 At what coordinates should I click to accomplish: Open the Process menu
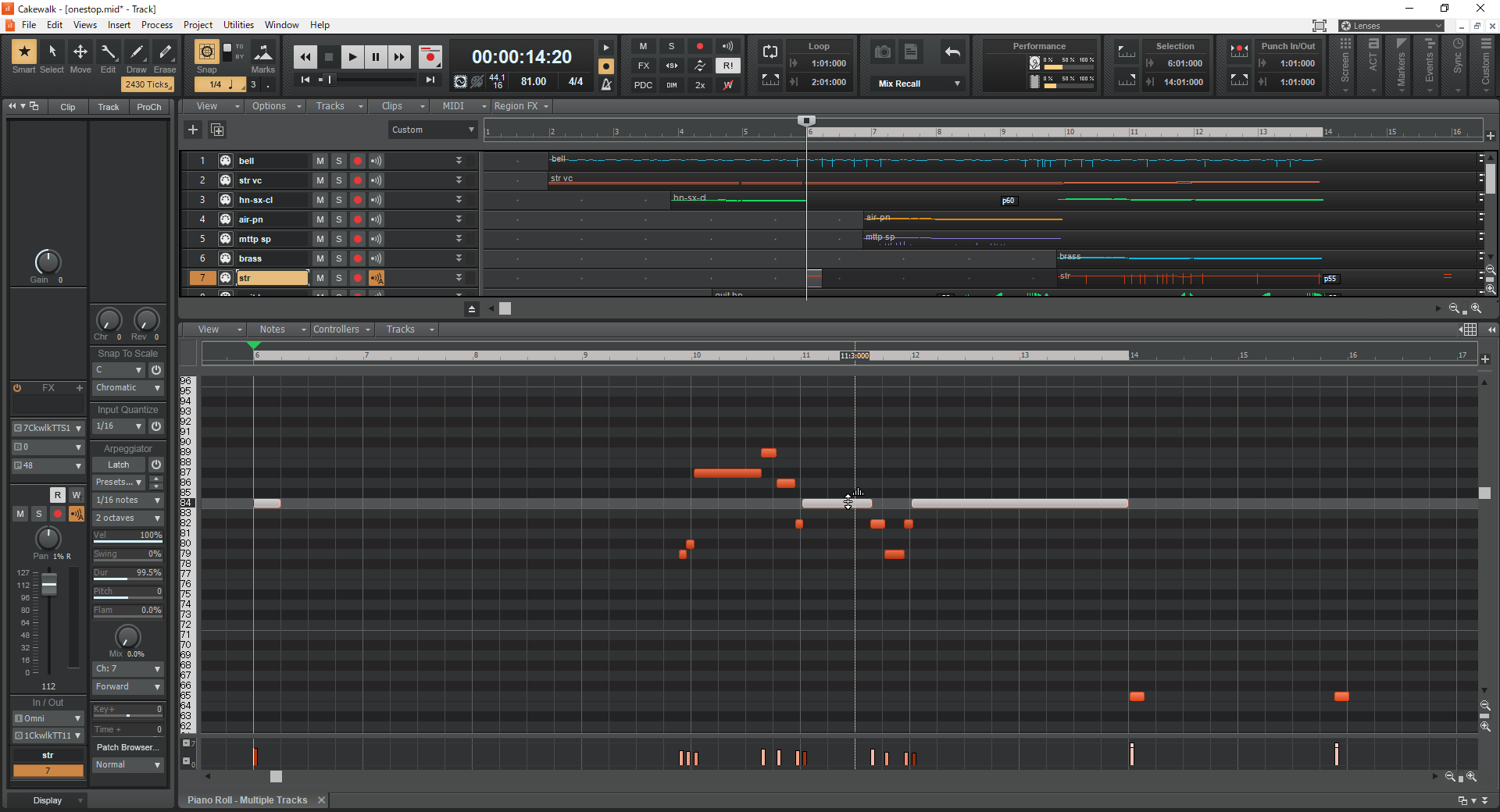coord(157,25)
